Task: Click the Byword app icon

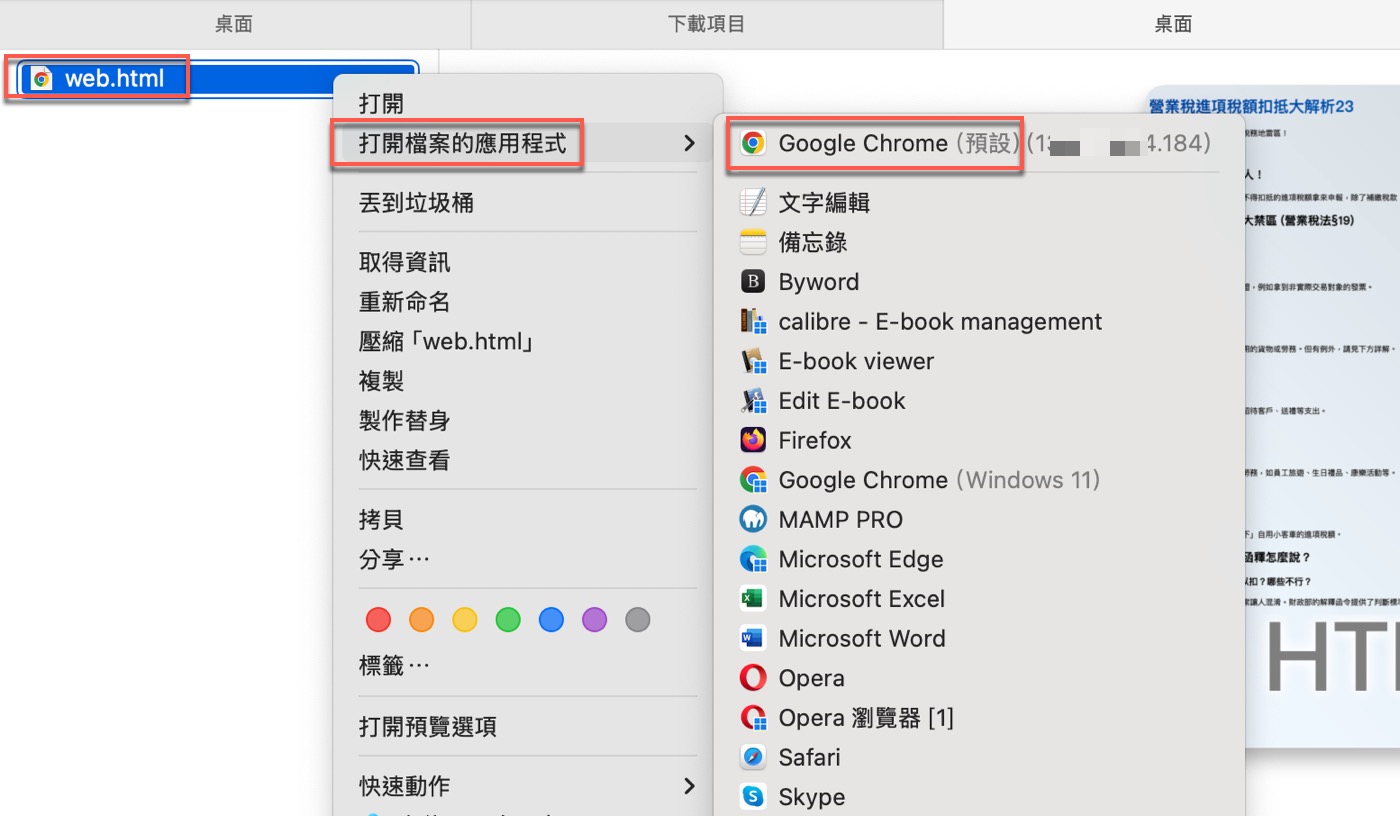Action: tap(753, 282)
